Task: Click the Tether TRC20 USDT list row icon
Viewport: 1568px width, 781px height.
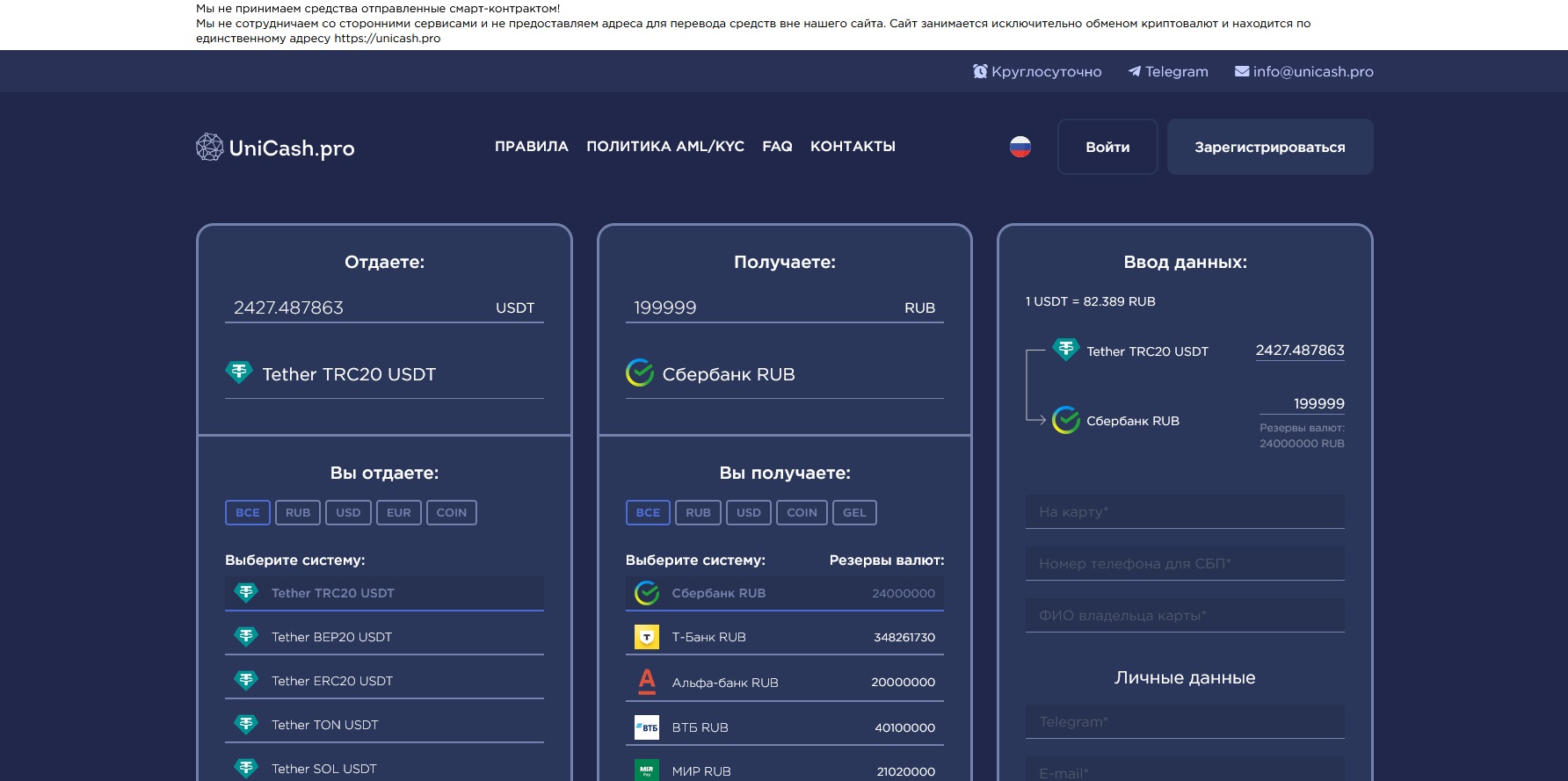Action: 246,592
